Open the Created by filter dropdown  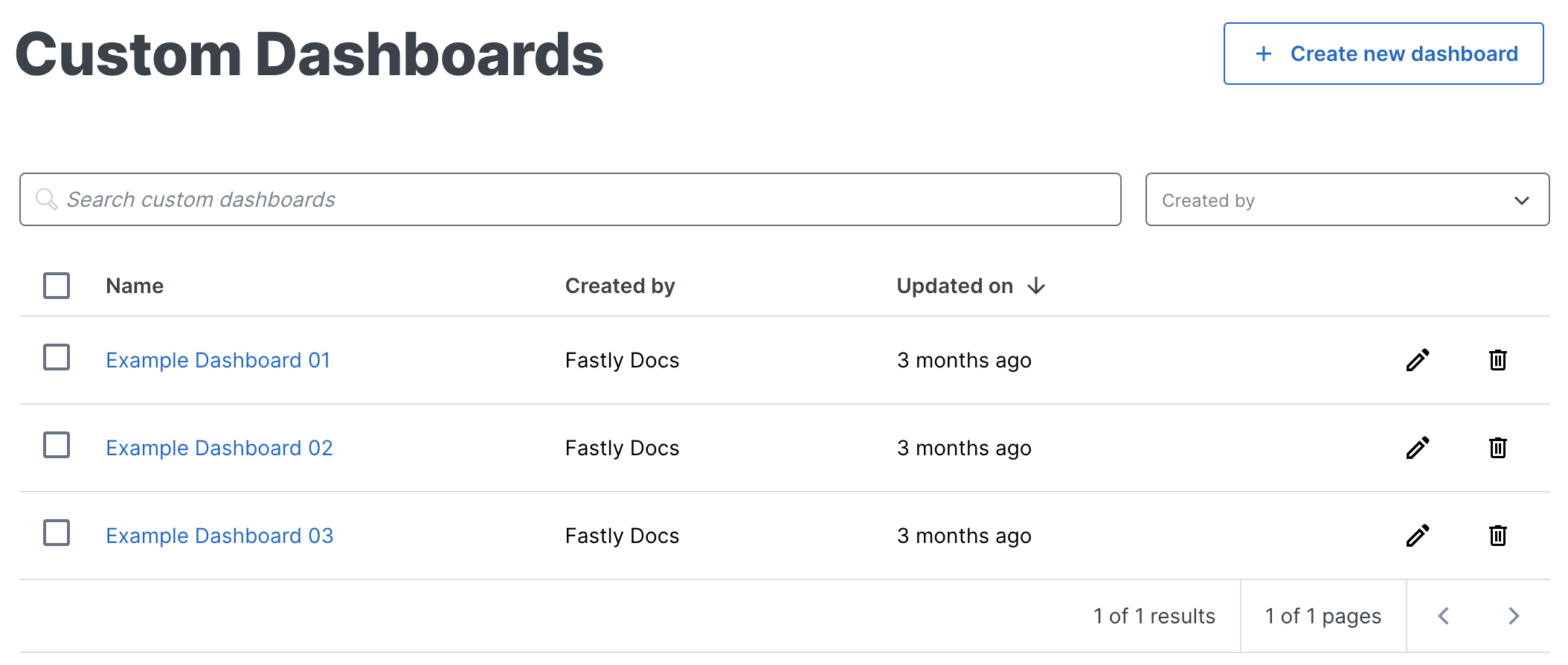point(1346,199)
